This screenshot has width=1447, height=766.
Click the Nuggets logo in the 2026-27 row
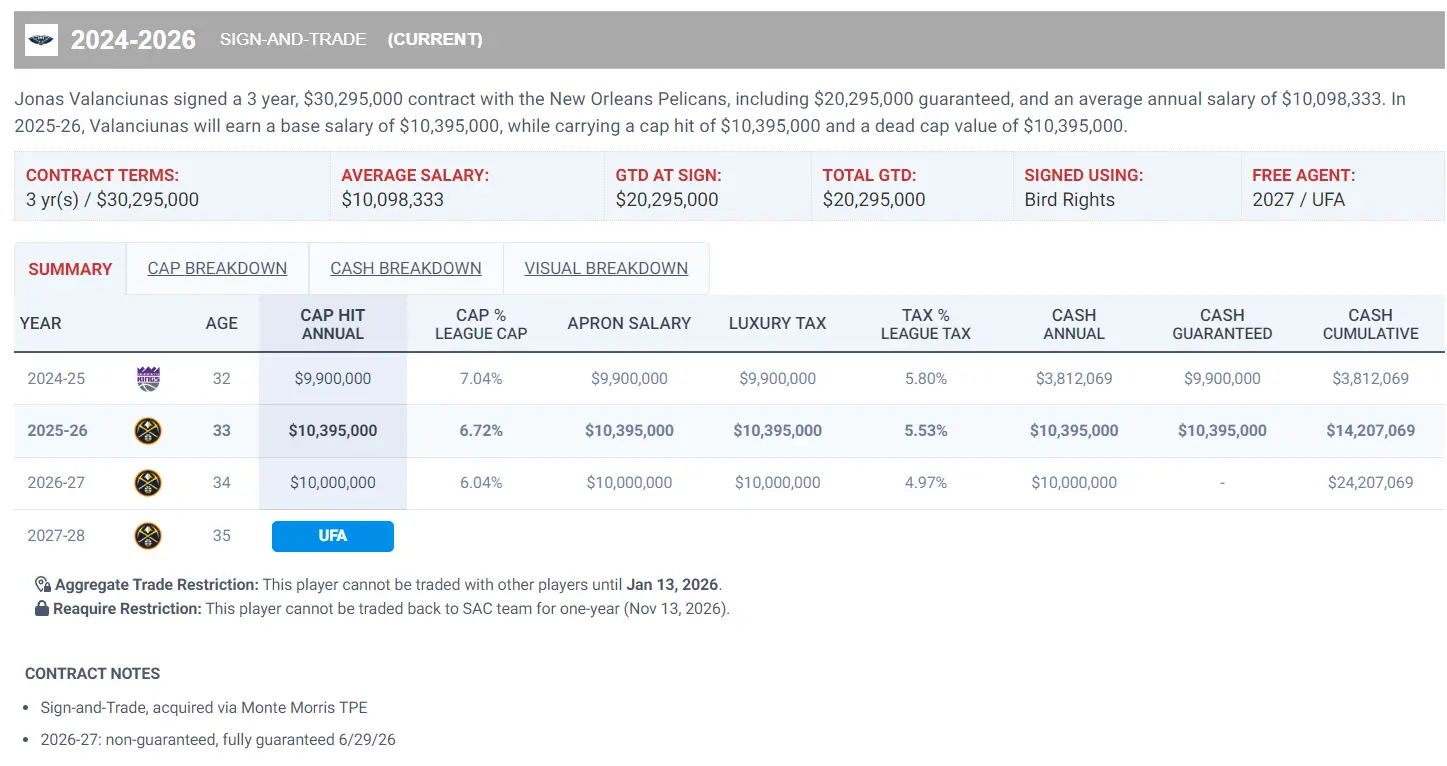coord(148,483)
